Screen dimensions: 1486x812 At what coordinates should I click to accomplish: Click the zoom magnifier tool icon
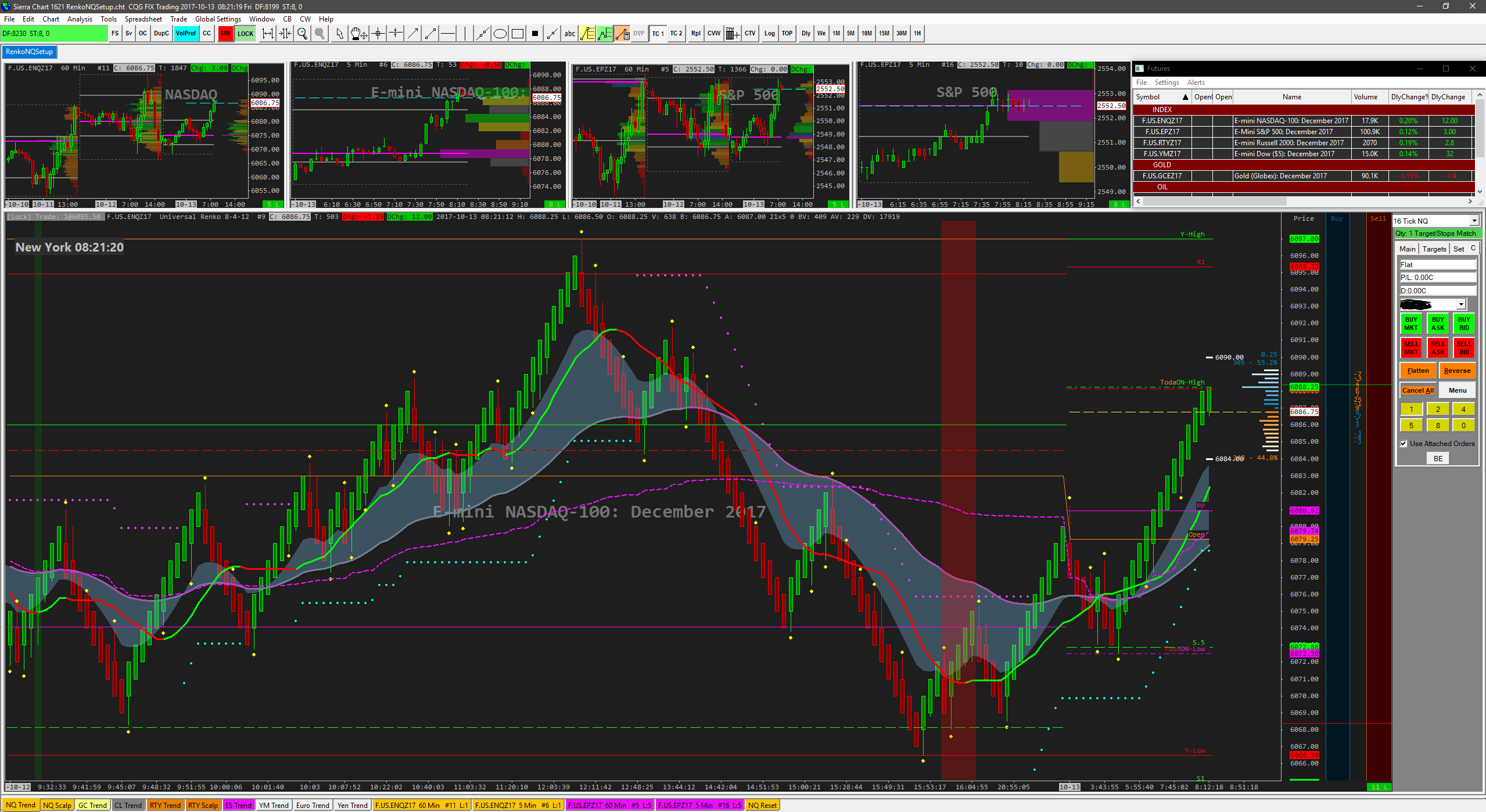(x=302, y=34)
